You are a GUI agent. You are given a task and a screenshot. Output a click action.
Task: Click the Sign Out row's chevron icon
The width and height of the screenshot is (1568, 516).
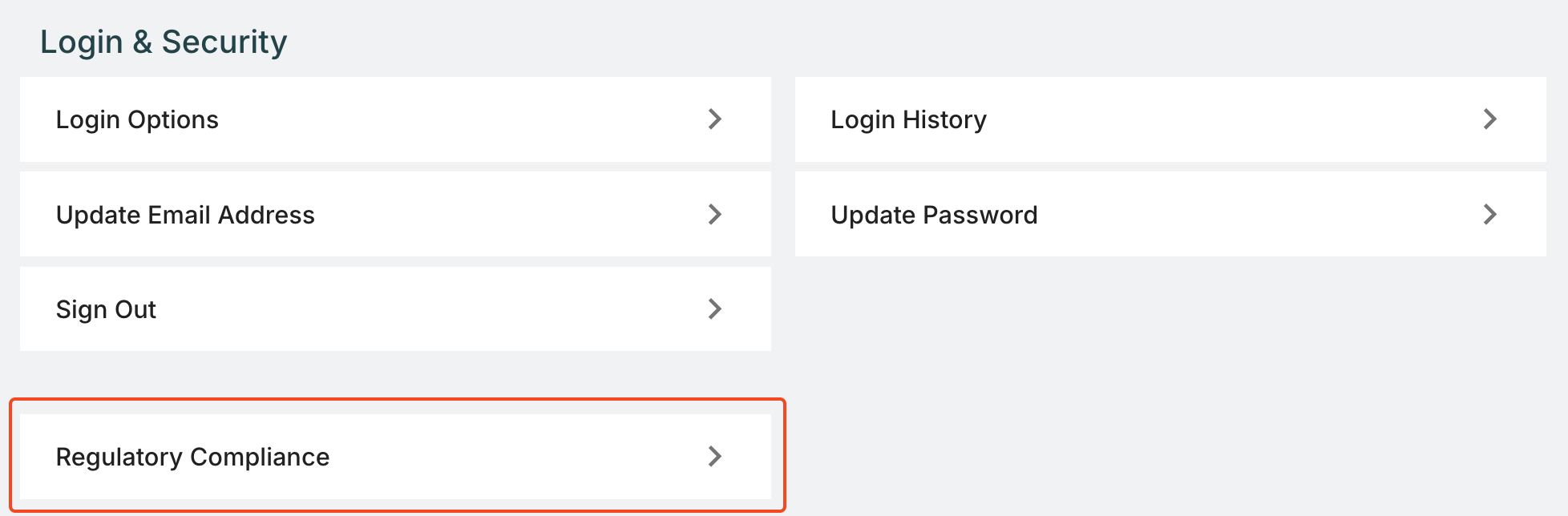coord(715,309)
